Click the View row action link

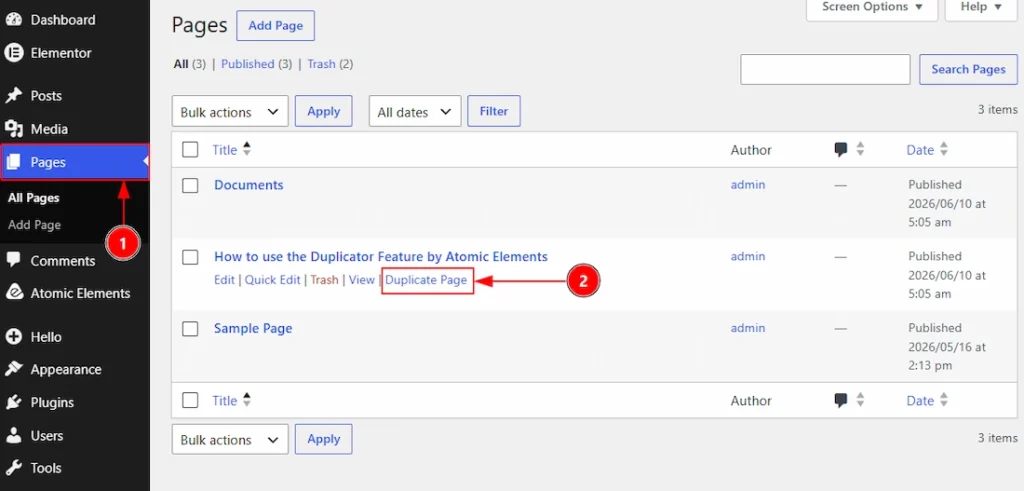(362, 280)
